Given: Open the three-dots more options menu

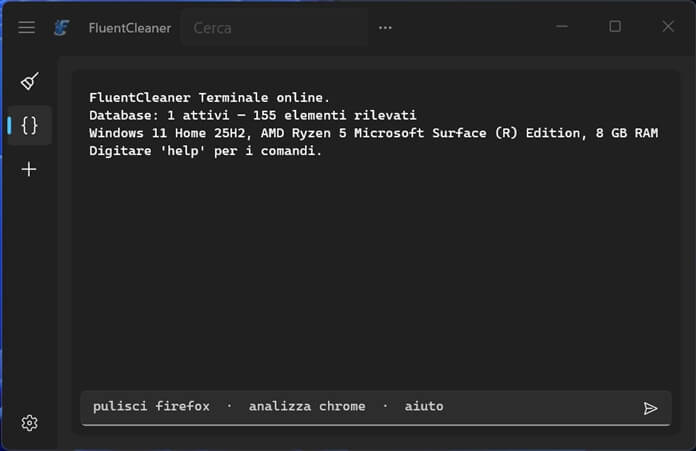Looking at the screenshot, I should (385, 28).
